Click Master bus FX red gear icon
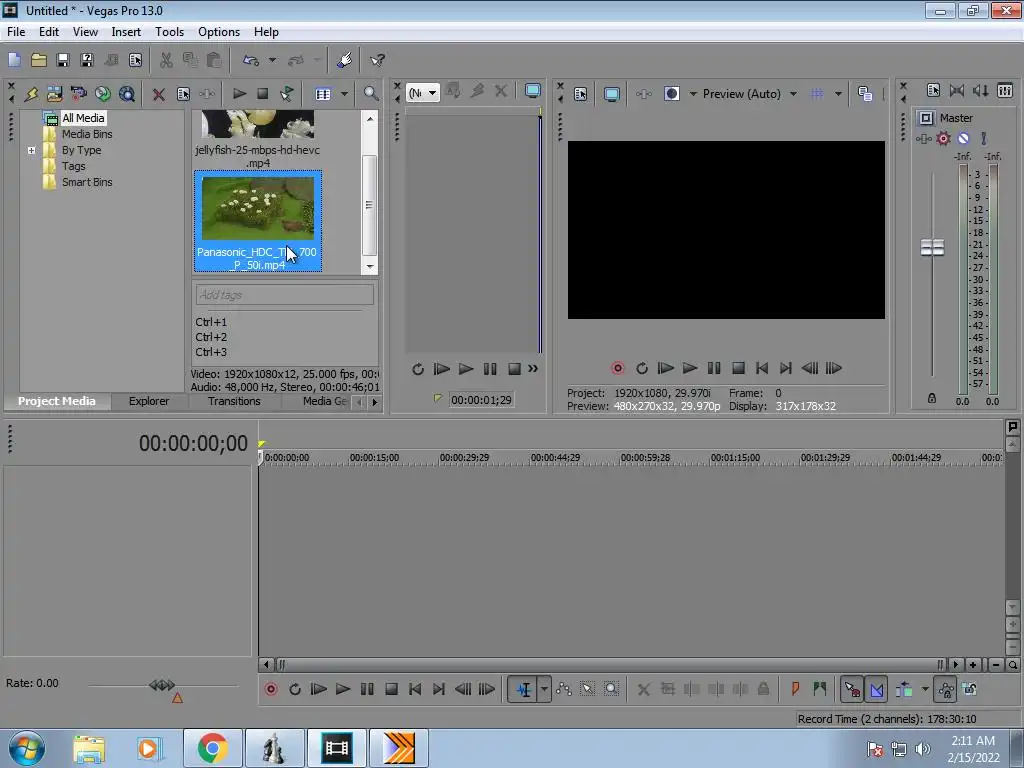 click(943, 138)
